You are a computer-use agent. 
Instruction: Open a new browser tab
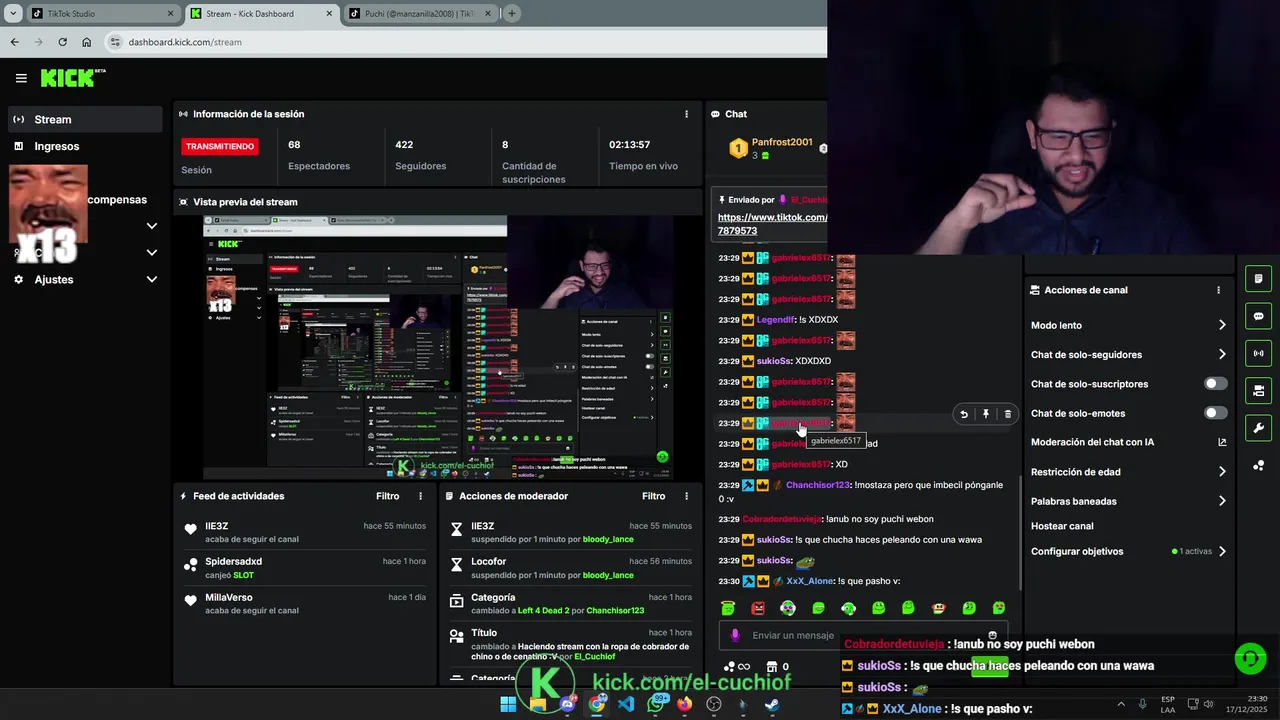512,14
